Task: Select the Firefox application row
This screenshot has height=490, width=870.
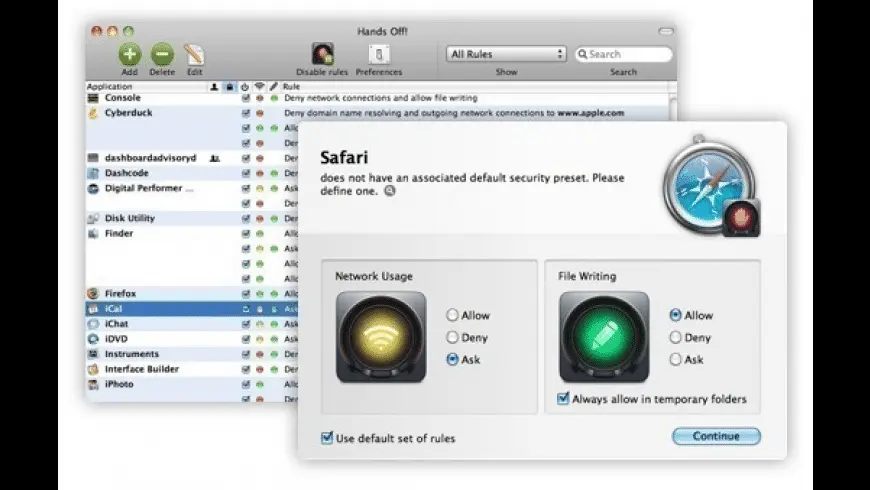Action: (x=191, y=294)
